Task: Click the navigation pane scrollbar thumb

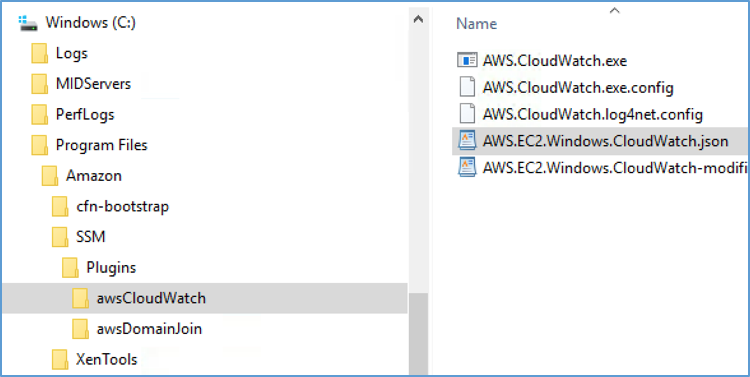Action: pos(419,334)
